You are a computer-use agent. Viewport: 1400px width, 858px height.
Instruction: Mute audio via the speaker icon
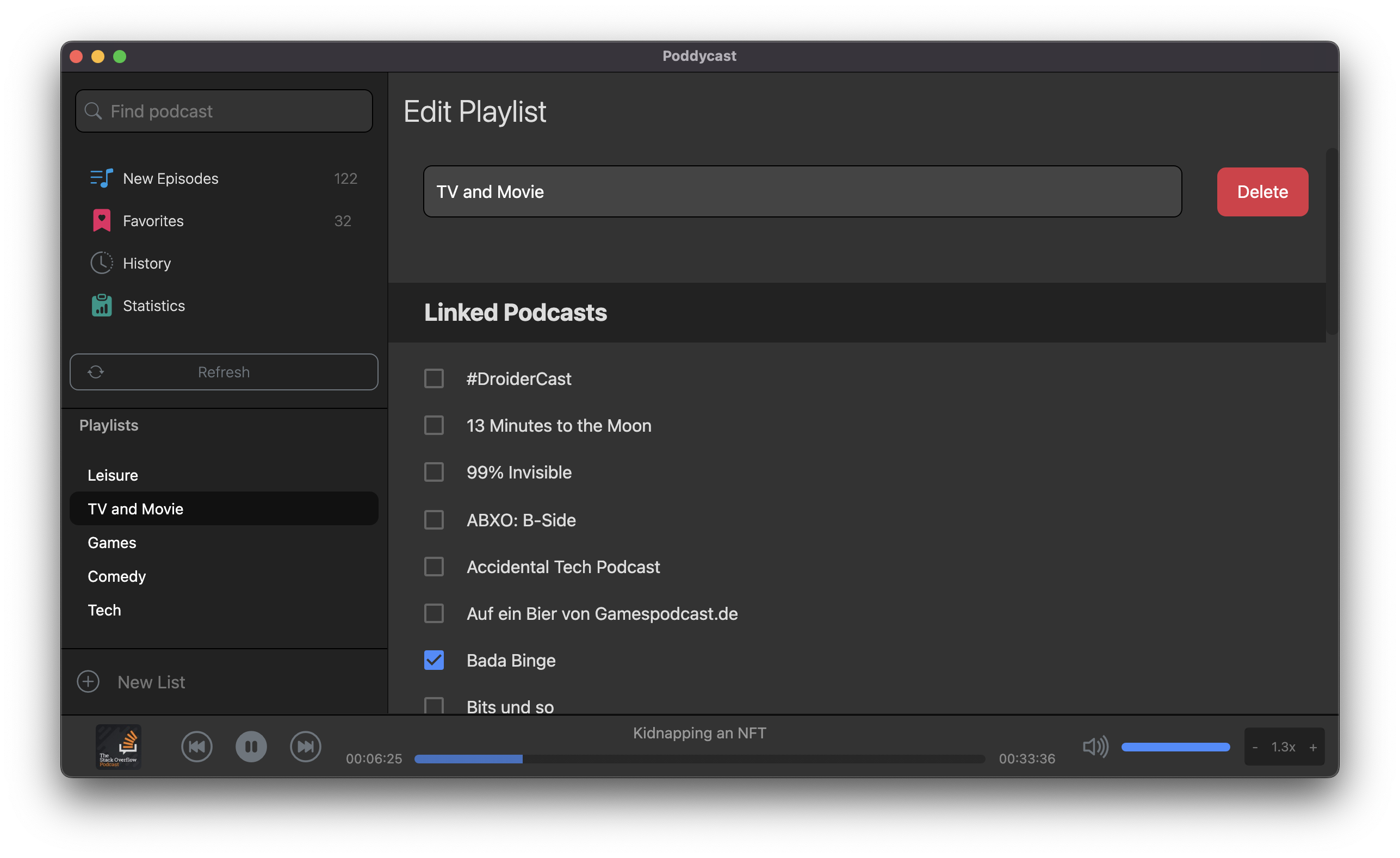(x=1094, y=746)
